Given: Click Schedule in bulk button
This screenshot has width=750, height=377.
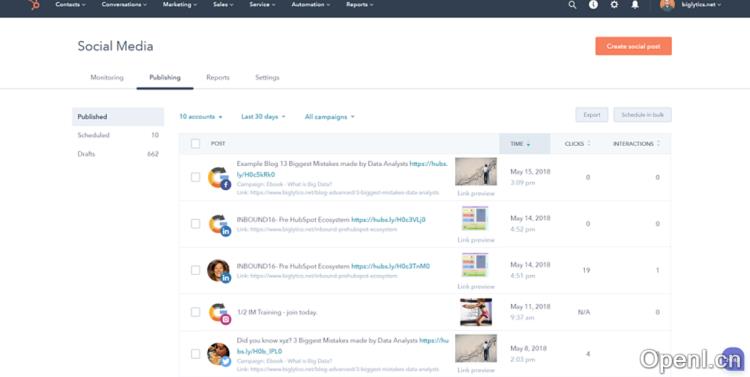Looking at the screenshot, I should pyautogui.click(x=642, y=115).
